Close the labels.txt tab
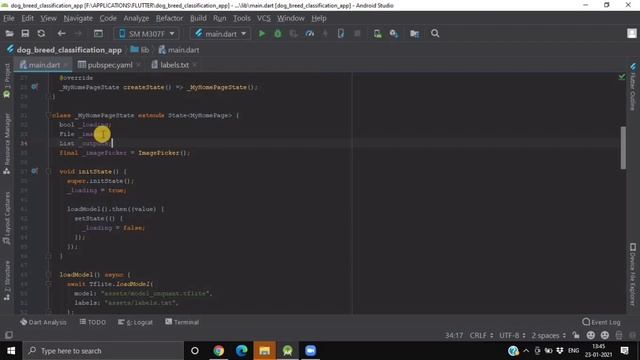640x360 pixels. (195, 65)
